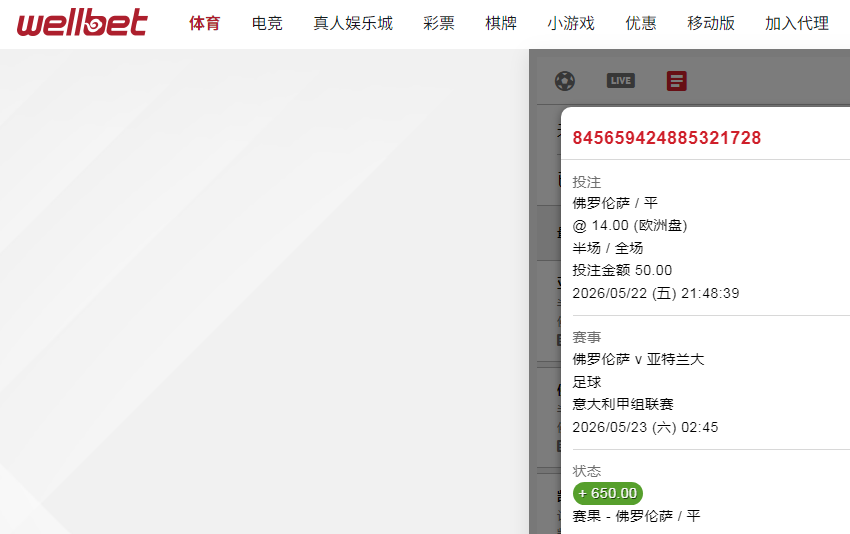Click the bet time 2026/05/22 (五) 21:48:39

point(656,293)
